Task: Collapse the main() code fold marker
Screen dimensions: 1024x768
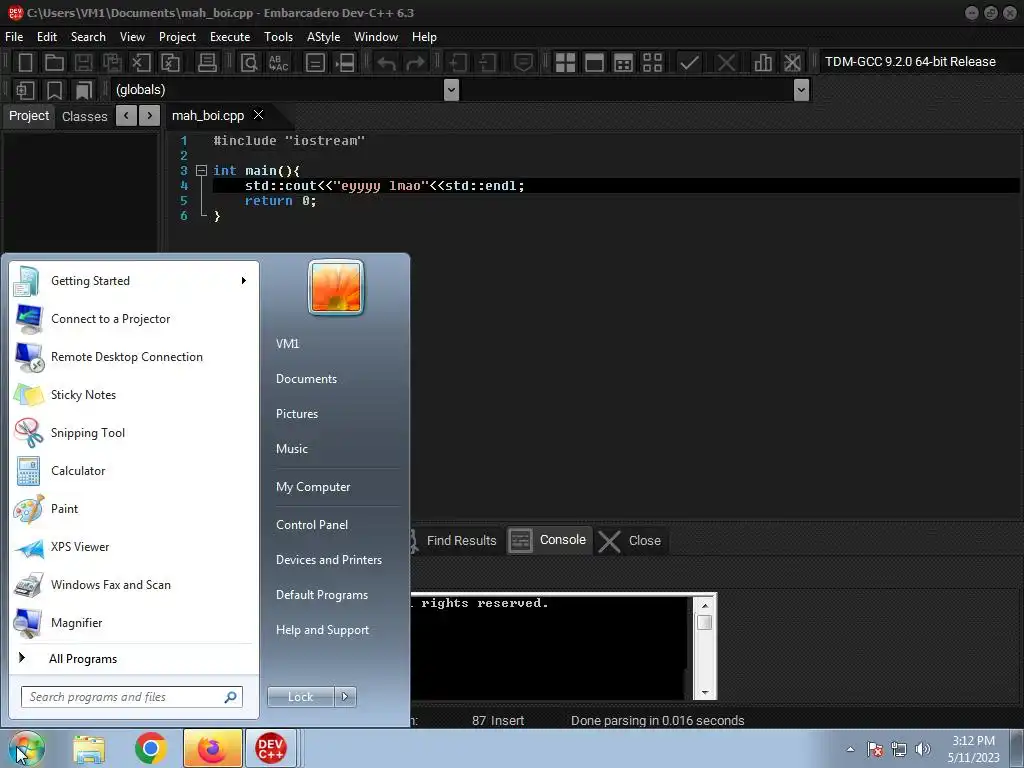Action: [x=202, y=170]
